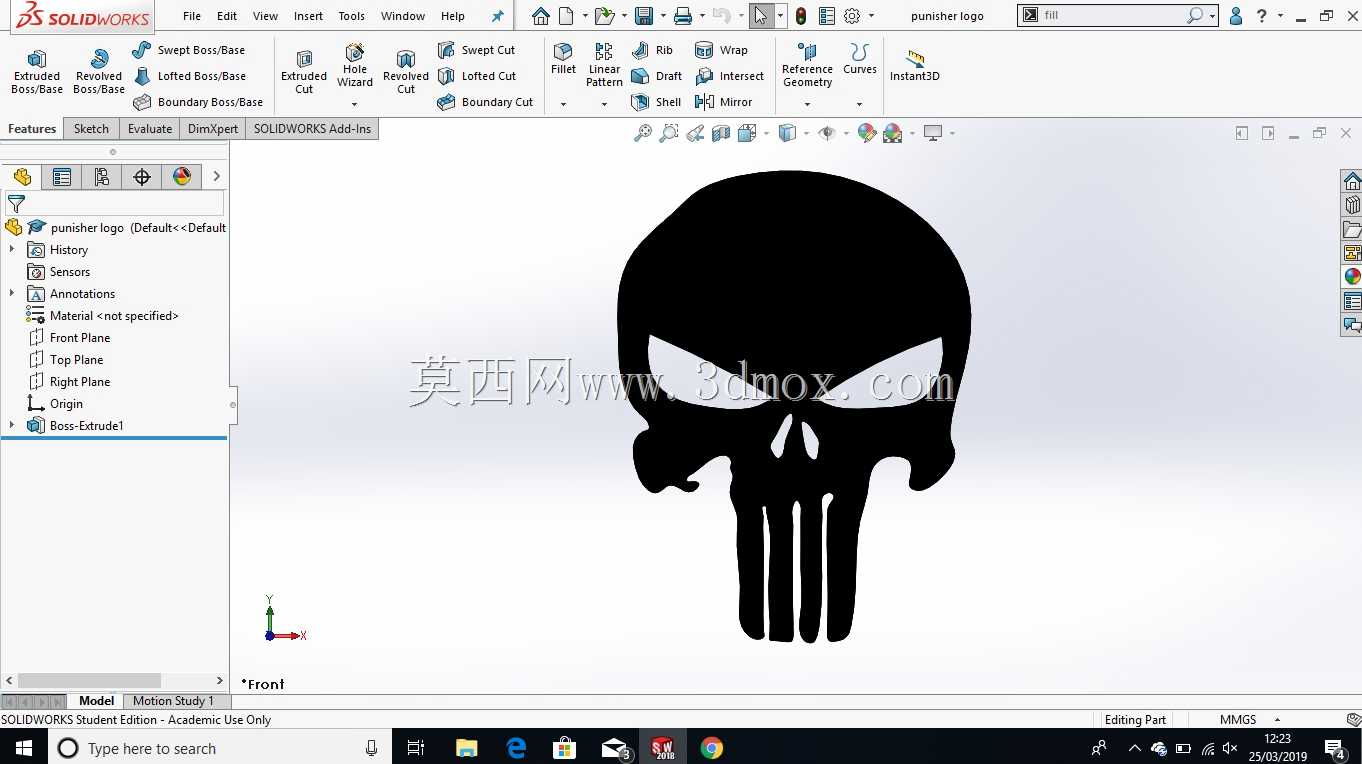Click the MMGS unit system button
Viewport: 1362px width, 764px height.
coord(1238,720)
